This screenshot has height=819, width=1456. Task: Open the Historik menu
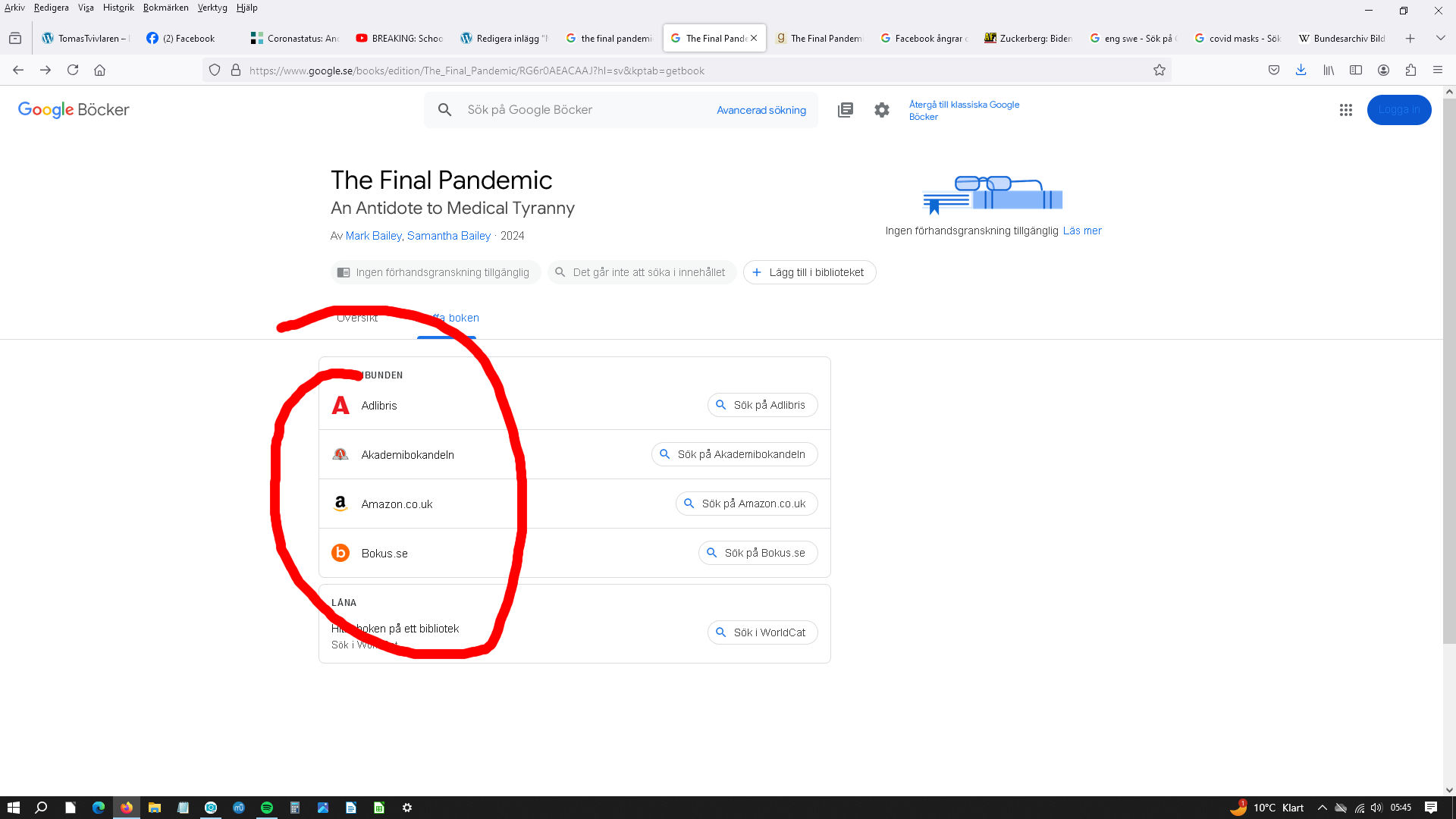[x=118, y=8]
